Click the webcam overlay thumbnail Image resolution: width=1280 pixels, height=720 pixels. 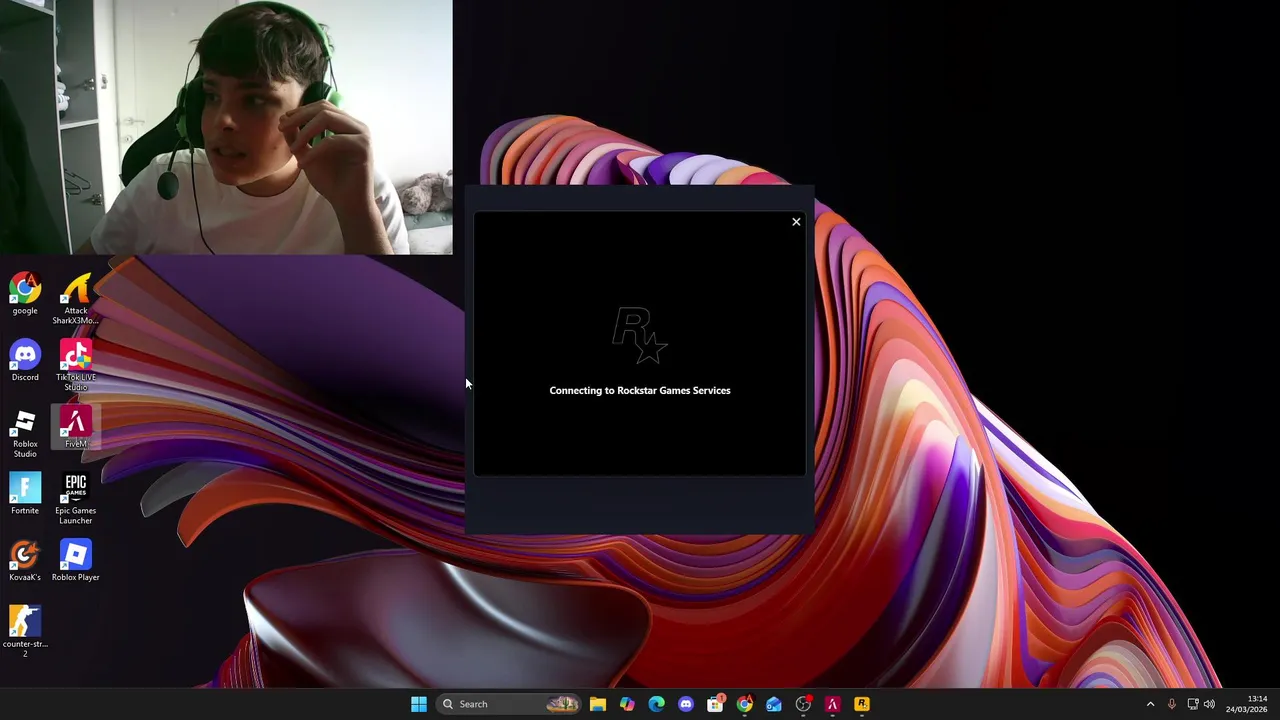226,127
